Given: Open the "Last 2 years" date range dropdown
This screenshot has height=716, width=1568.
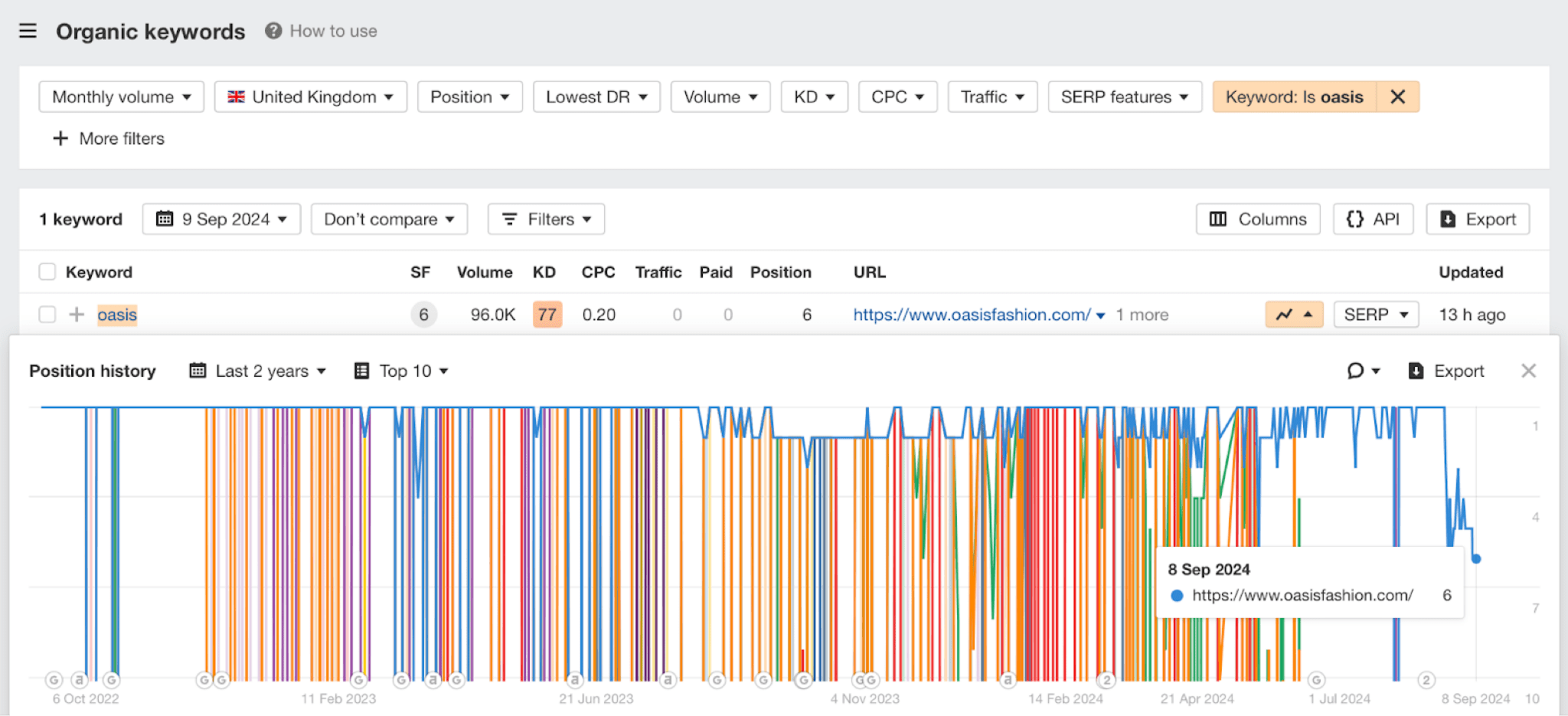Looking at the screenshot, I should pos(257,371).
